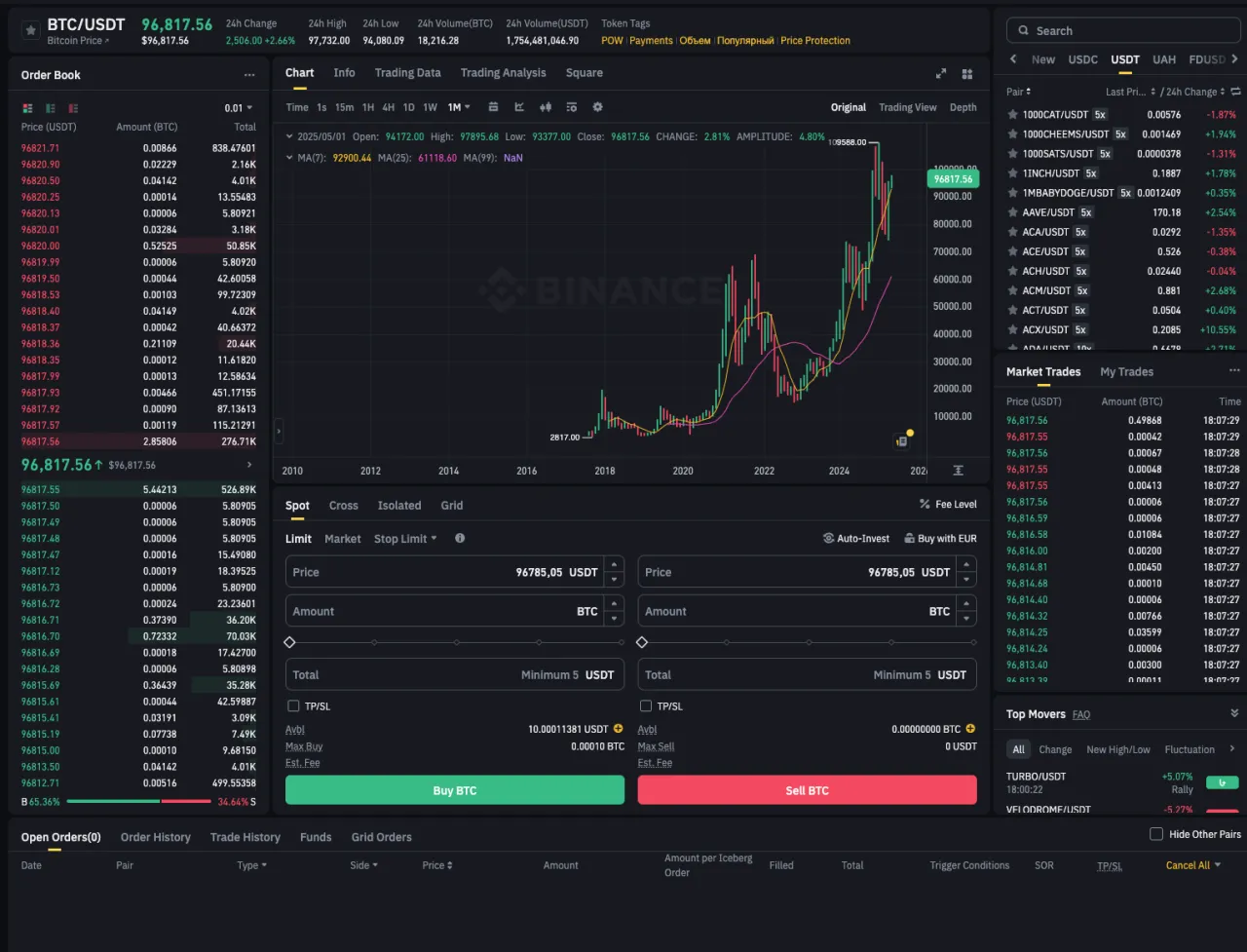
Task: Open technical indicators chart icon
Action: point(519,107)
